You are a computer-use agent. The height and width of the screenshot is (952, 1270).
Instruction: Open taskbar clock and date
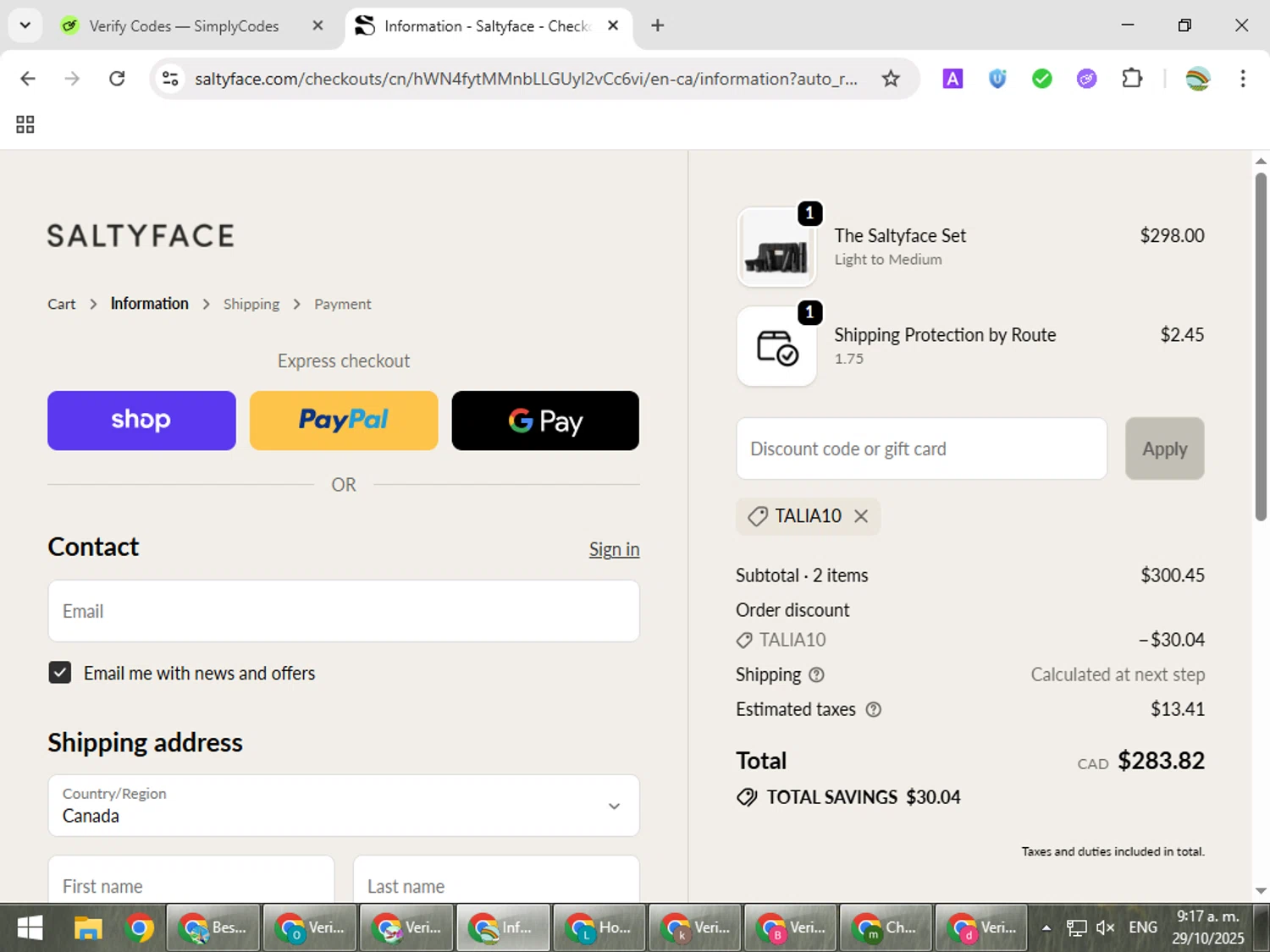(1208, 927)
